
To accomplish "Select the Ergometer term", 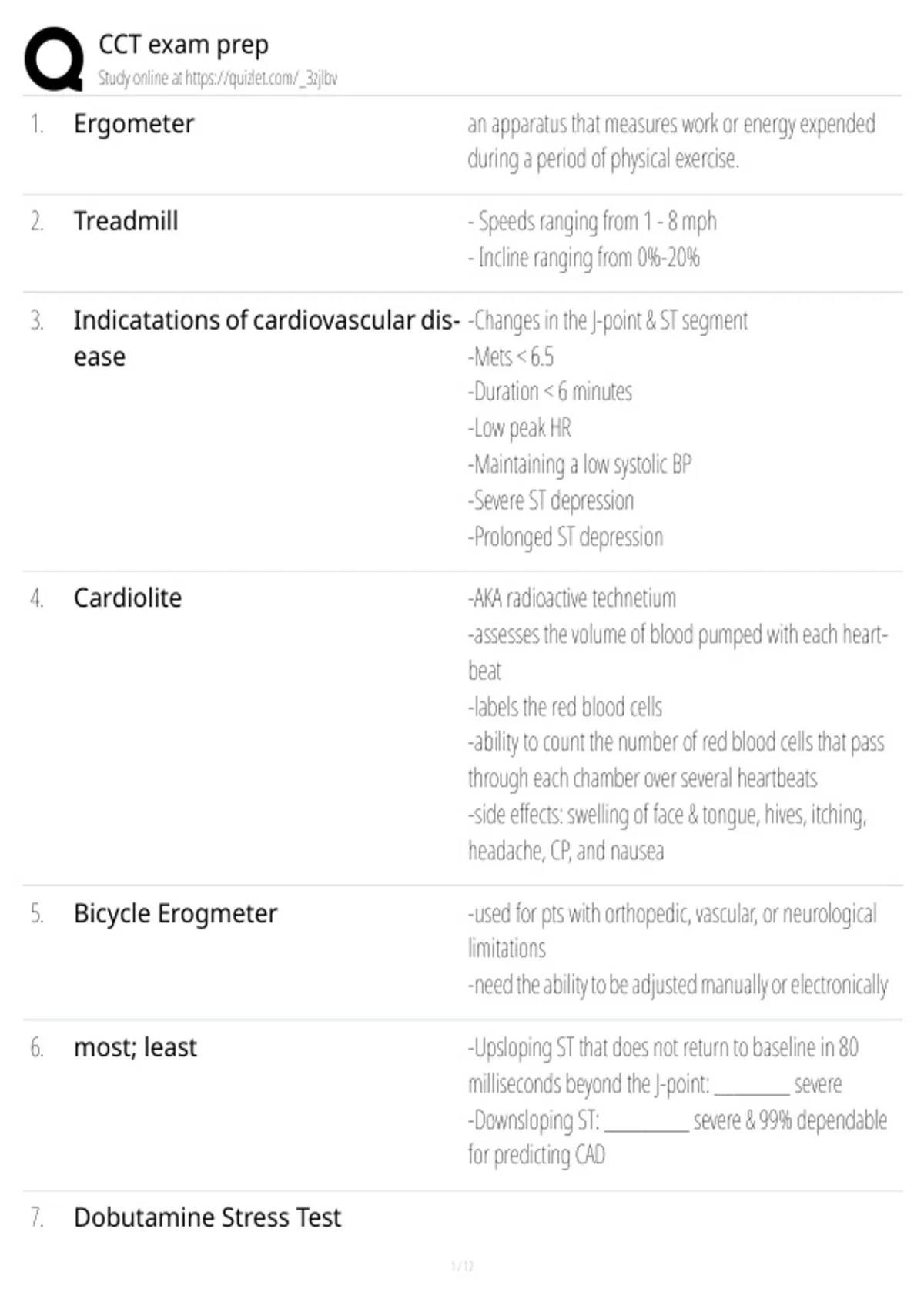I will 134,124.
